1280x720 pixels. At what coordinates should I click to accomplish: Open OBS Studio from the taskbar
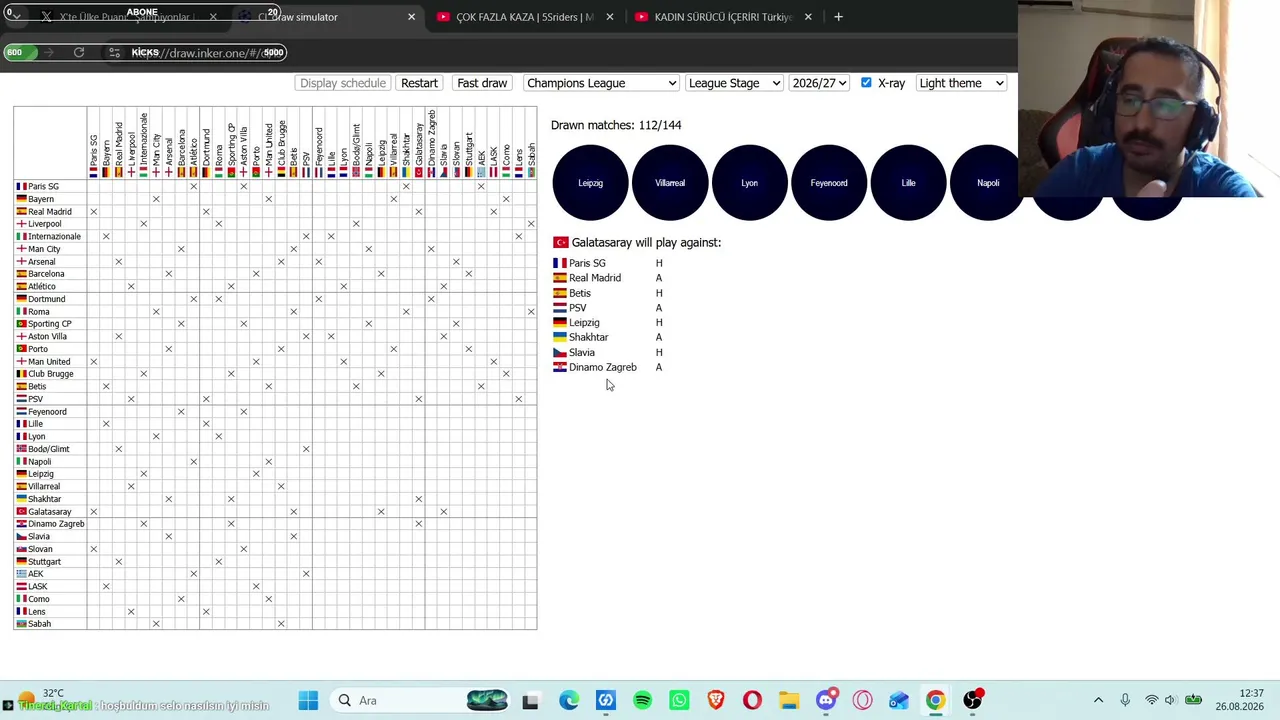coord(973,700)
